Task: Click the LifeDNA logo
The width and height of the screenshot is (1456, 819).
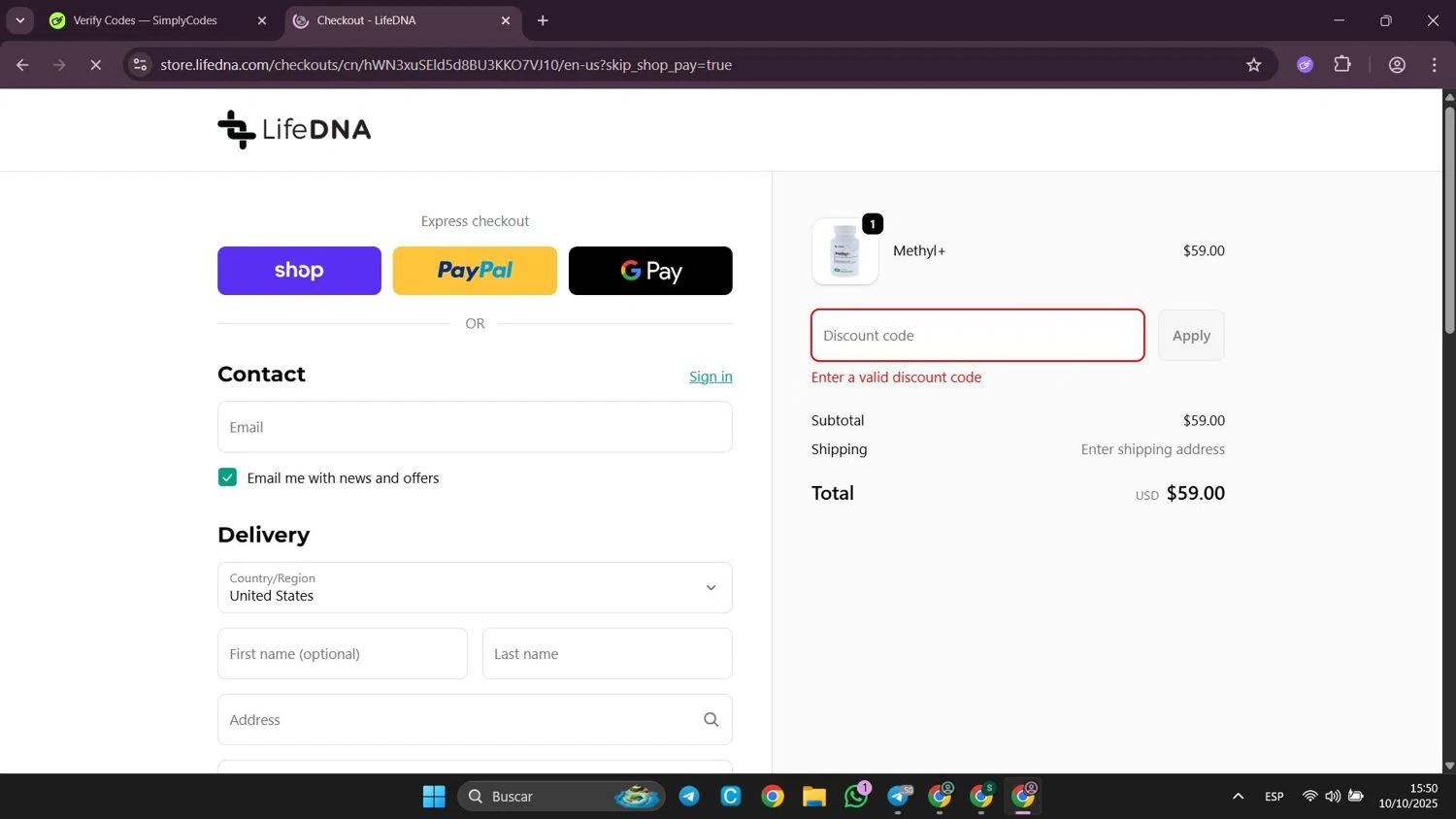Action: tap(294, 129)
